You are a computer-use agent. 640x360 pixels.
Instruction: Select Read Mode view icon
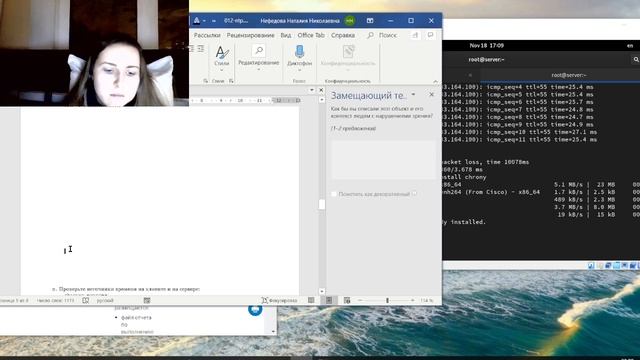[x=311, y=300]
